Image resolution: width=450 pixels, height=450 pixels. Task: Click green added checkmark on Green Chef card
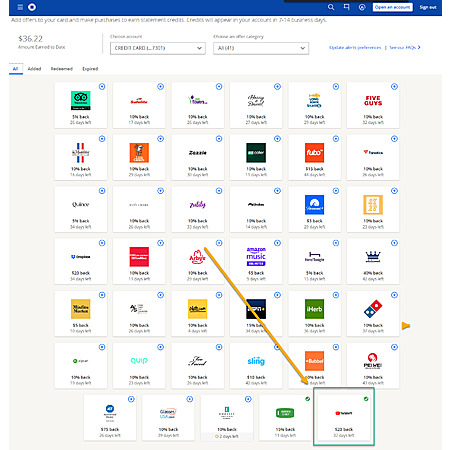pos(308,399)
